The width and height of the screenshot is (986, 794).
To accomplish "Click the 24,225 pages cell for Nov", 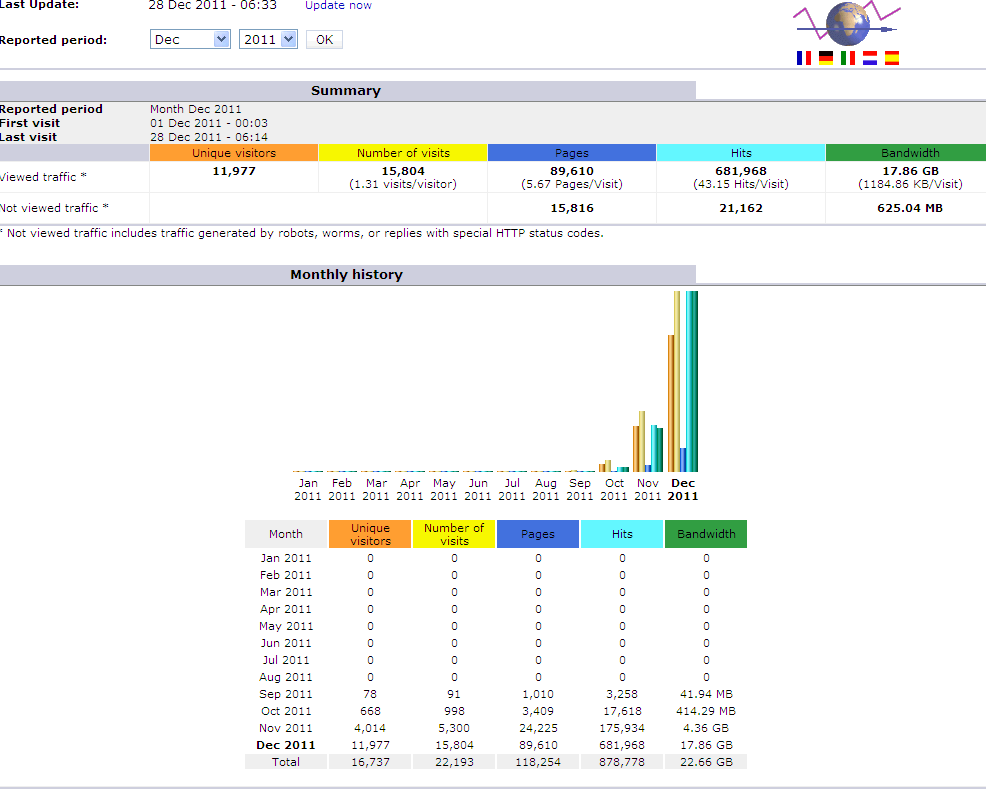I will point(538,728).
